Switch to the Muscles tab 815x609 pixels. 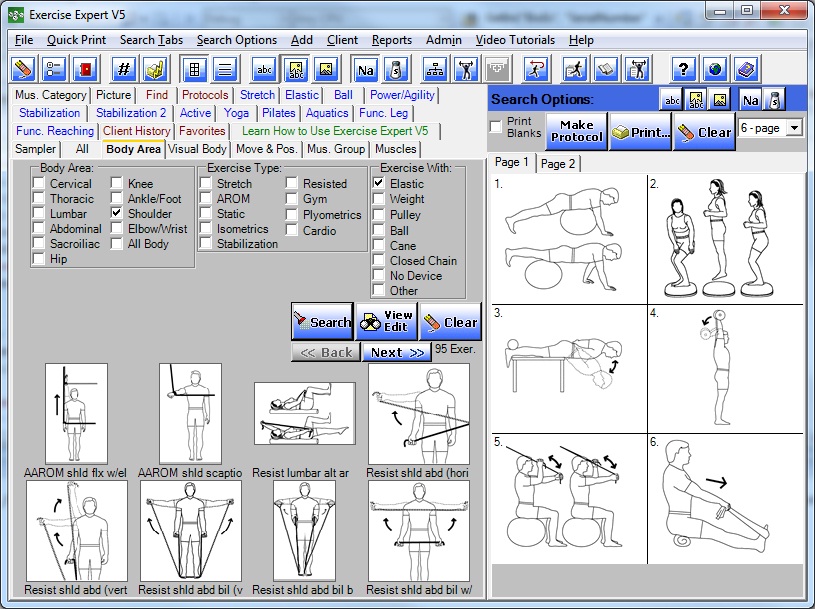click(x=396, y=149)
